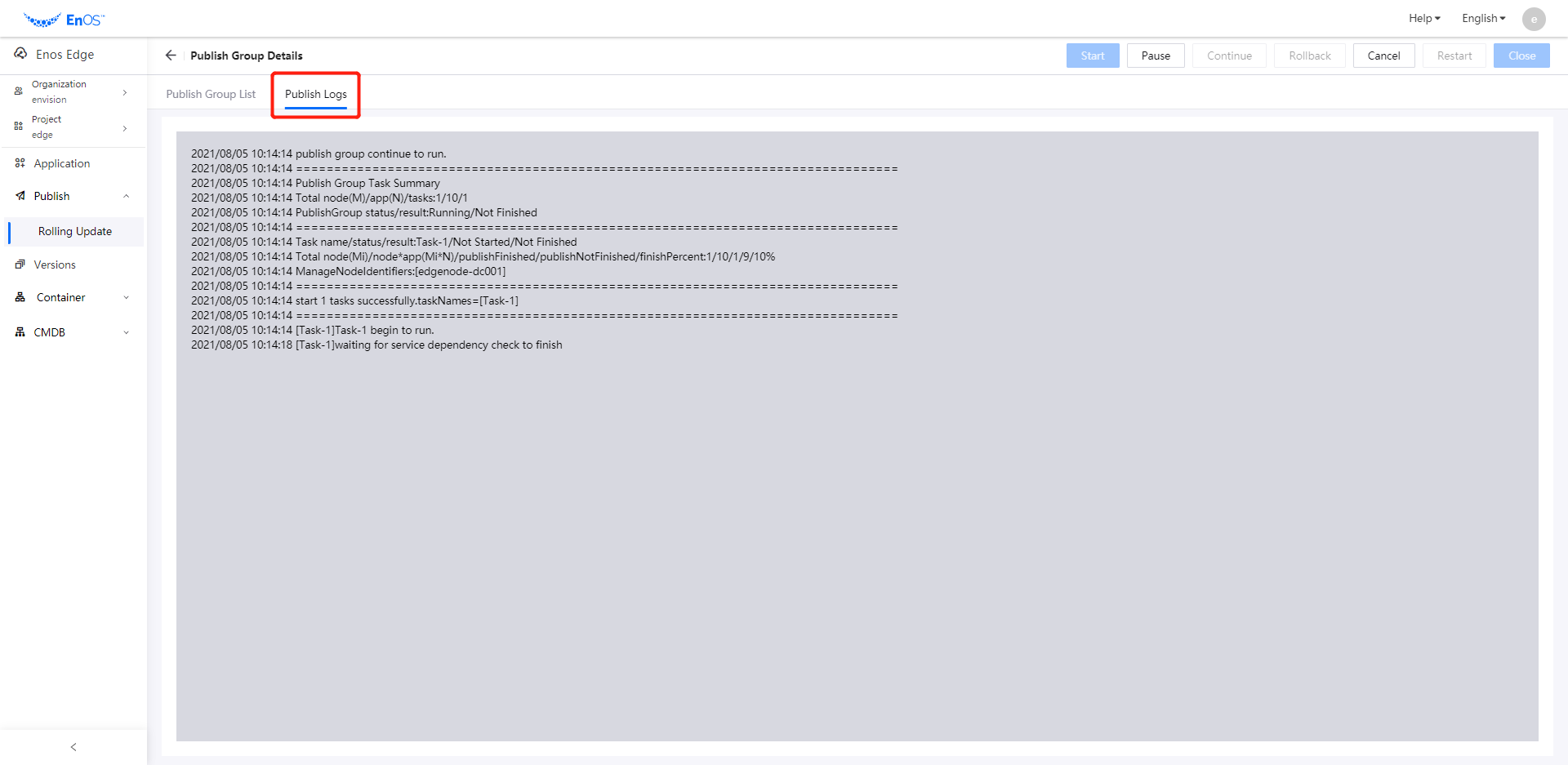Click the Restart button
Image resolution: width=1568 pixels, height=765 pixels.
pyautogui.click(x=1454, y=56)
